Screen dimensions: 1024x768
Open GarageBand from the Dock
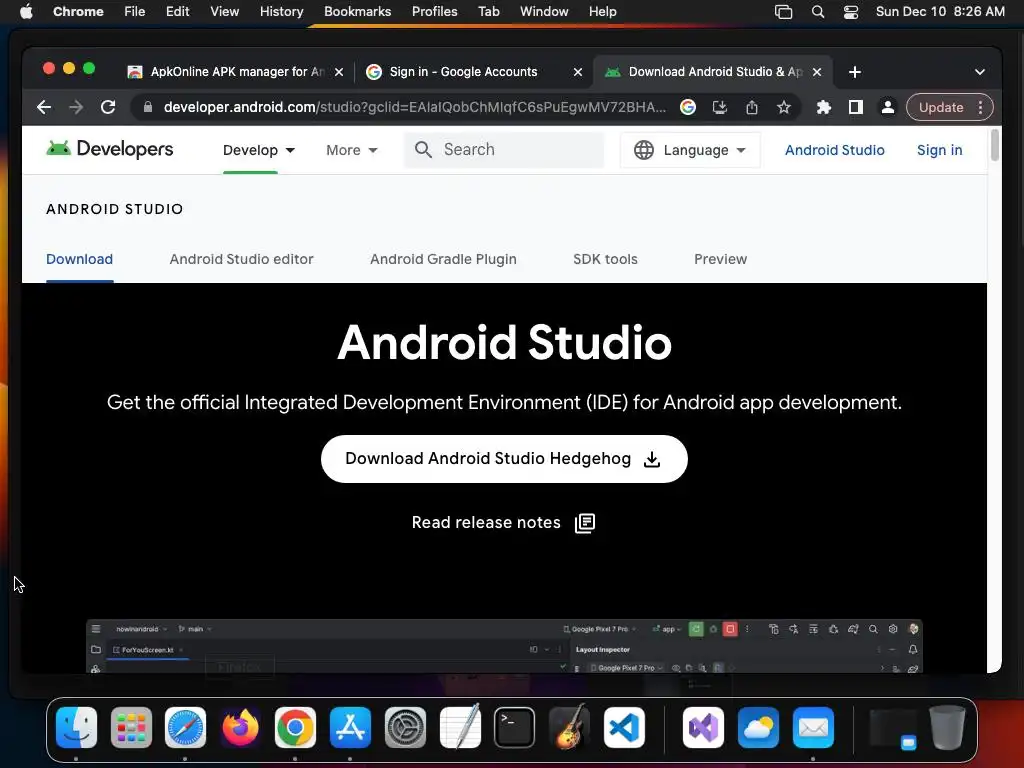pos(569,726)
